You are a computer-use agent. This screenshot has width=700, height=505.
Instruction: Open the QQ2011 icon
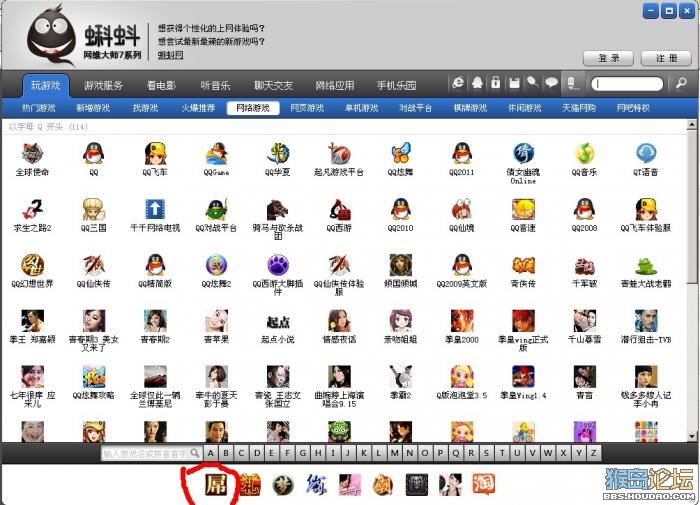point(462,154)
